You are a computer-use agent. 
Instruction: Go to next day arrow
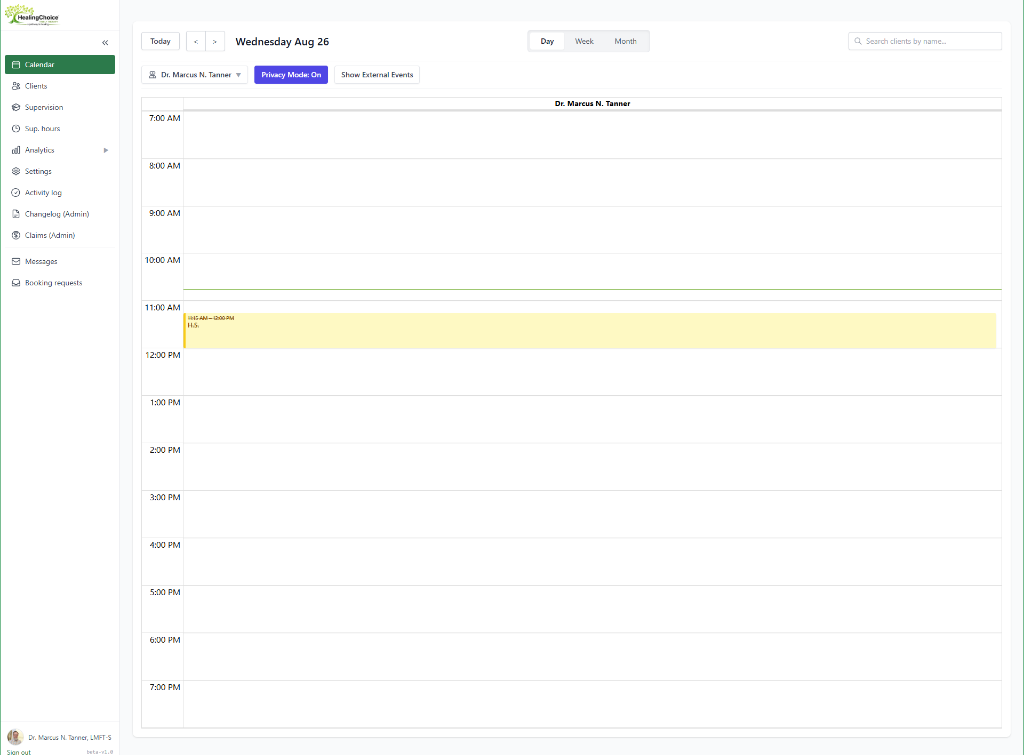pyautogui.click(x=215, y=42)
